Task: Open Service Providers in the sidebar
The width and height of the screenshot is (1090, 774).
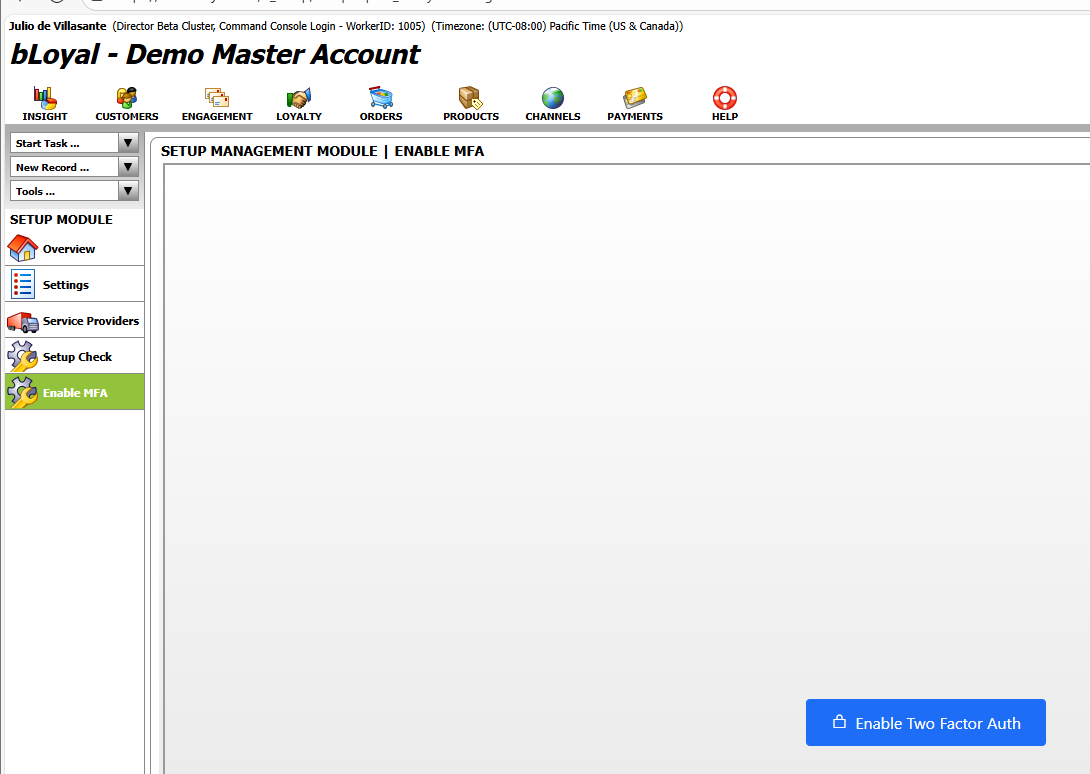Action: click(x=90, y=321)
